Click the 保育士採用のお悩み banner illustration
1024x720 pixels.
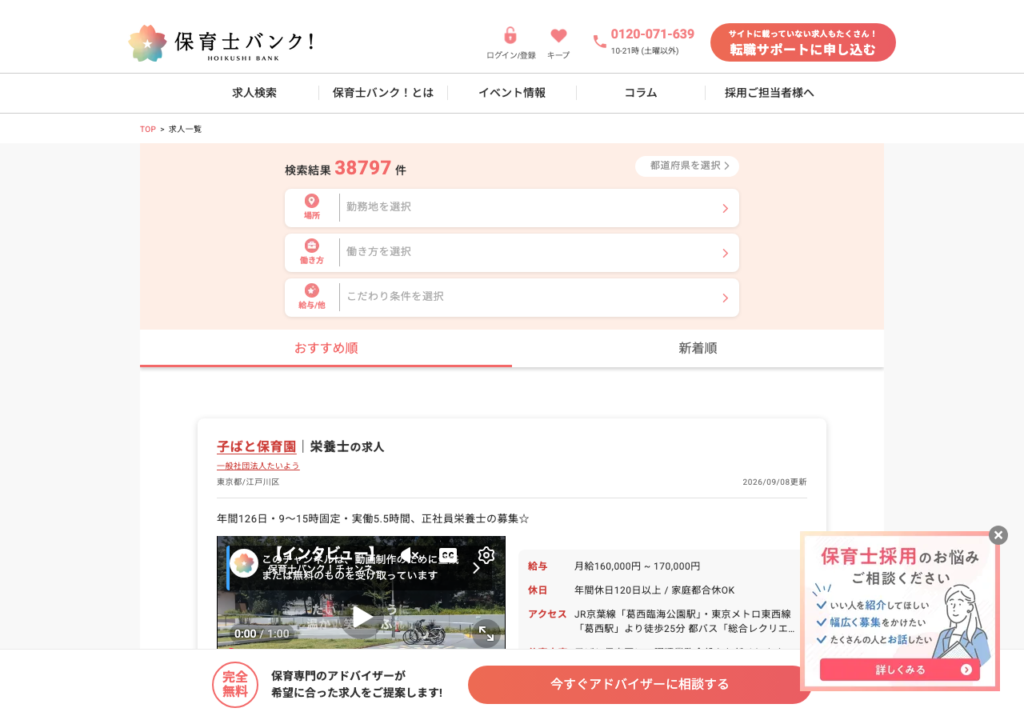[963, 621]
